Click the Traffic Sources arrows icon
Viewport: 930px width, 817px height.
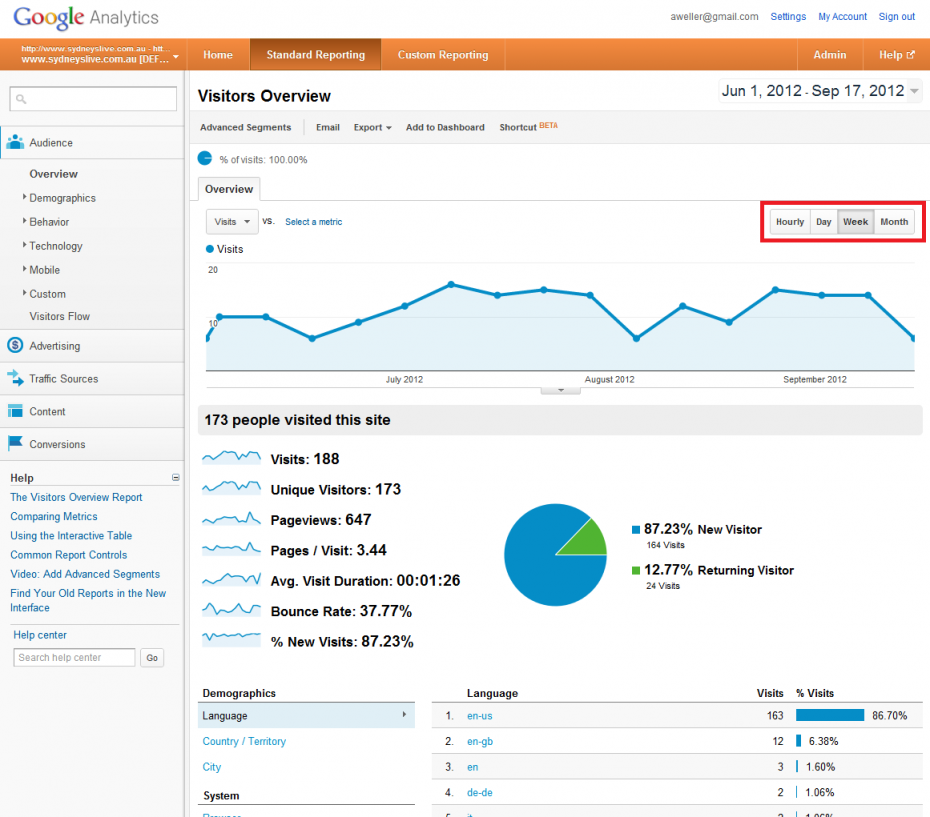pos(16,378)
